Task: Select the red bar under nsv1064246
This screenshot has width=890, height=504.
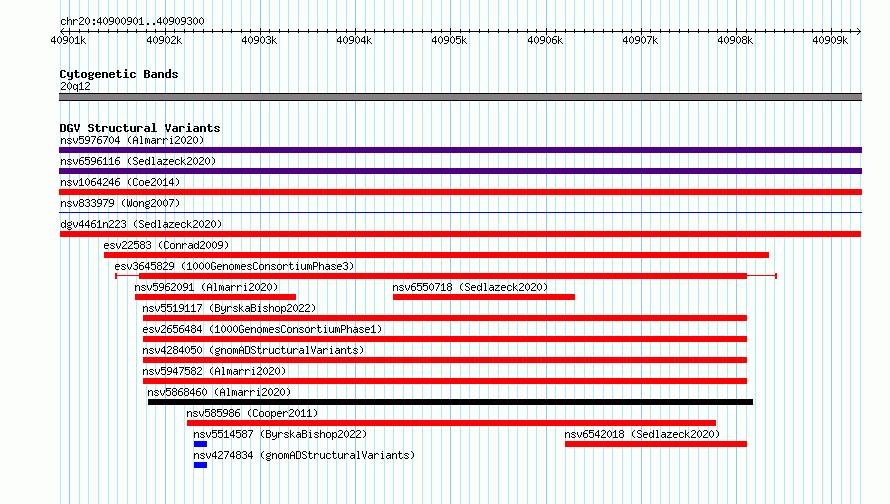Action: coord(460,192)
